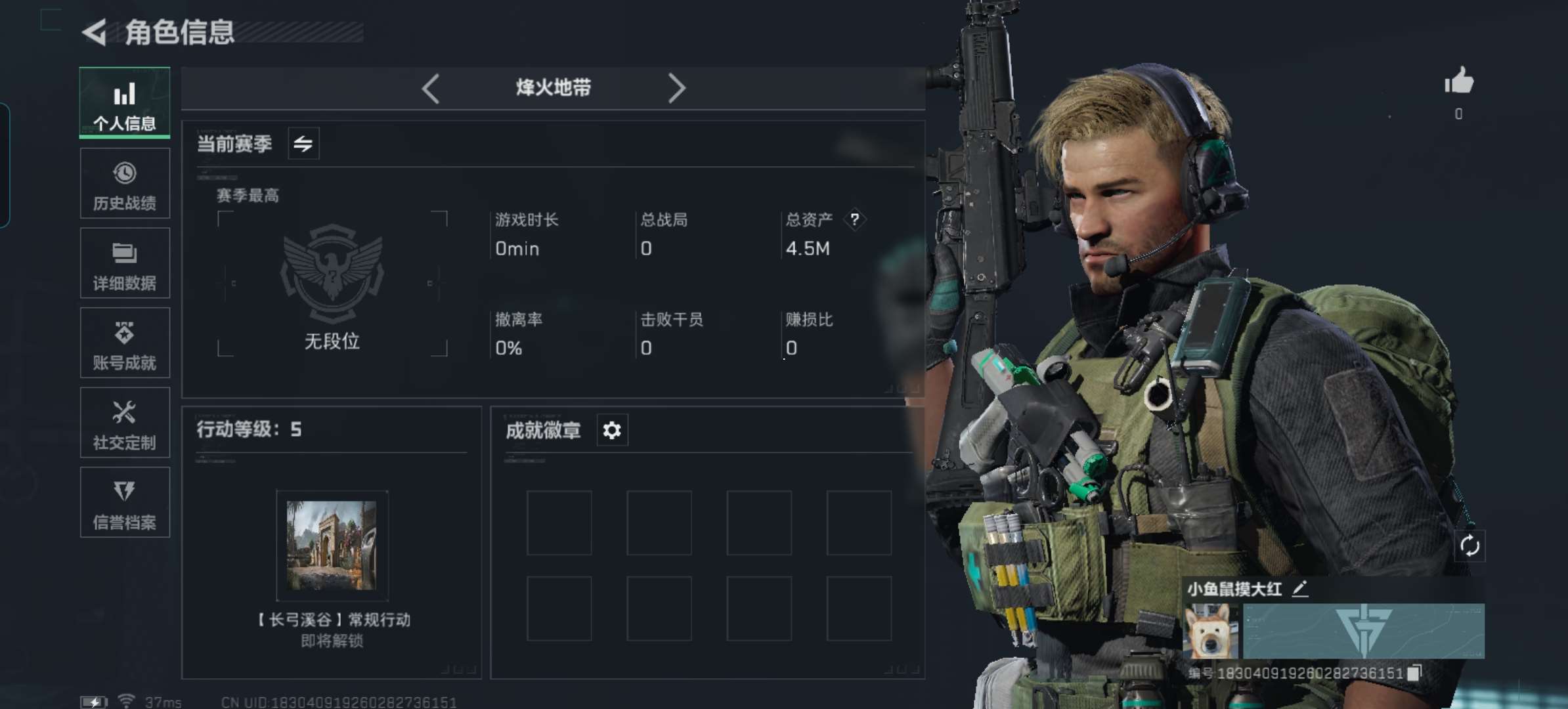The image size is (1568, 709).
Task: Toggle the 当前赛季 season swap button
Action: tap(303, 144)
